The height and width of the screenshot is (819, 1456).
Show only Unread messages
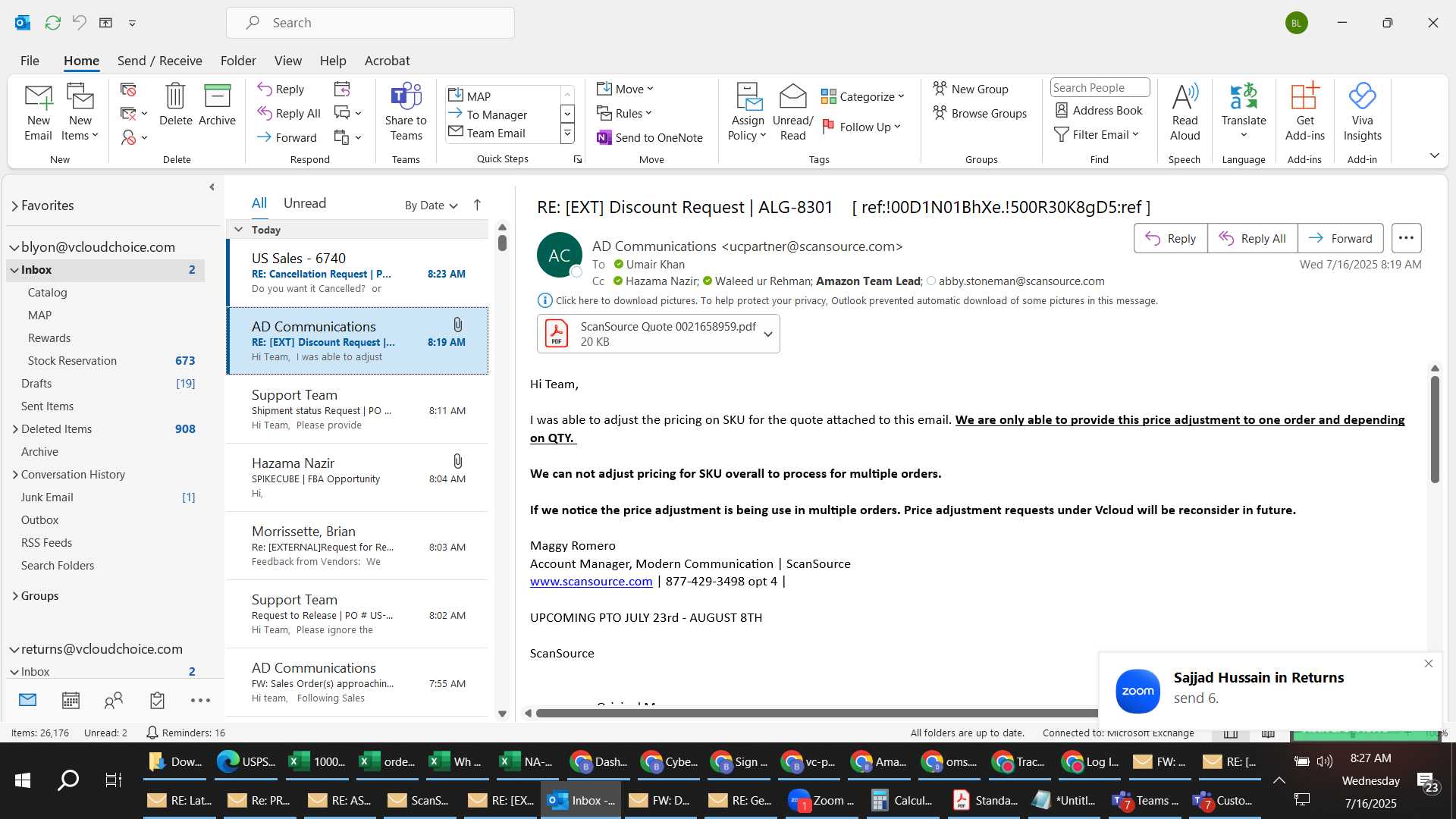[304, 203]
